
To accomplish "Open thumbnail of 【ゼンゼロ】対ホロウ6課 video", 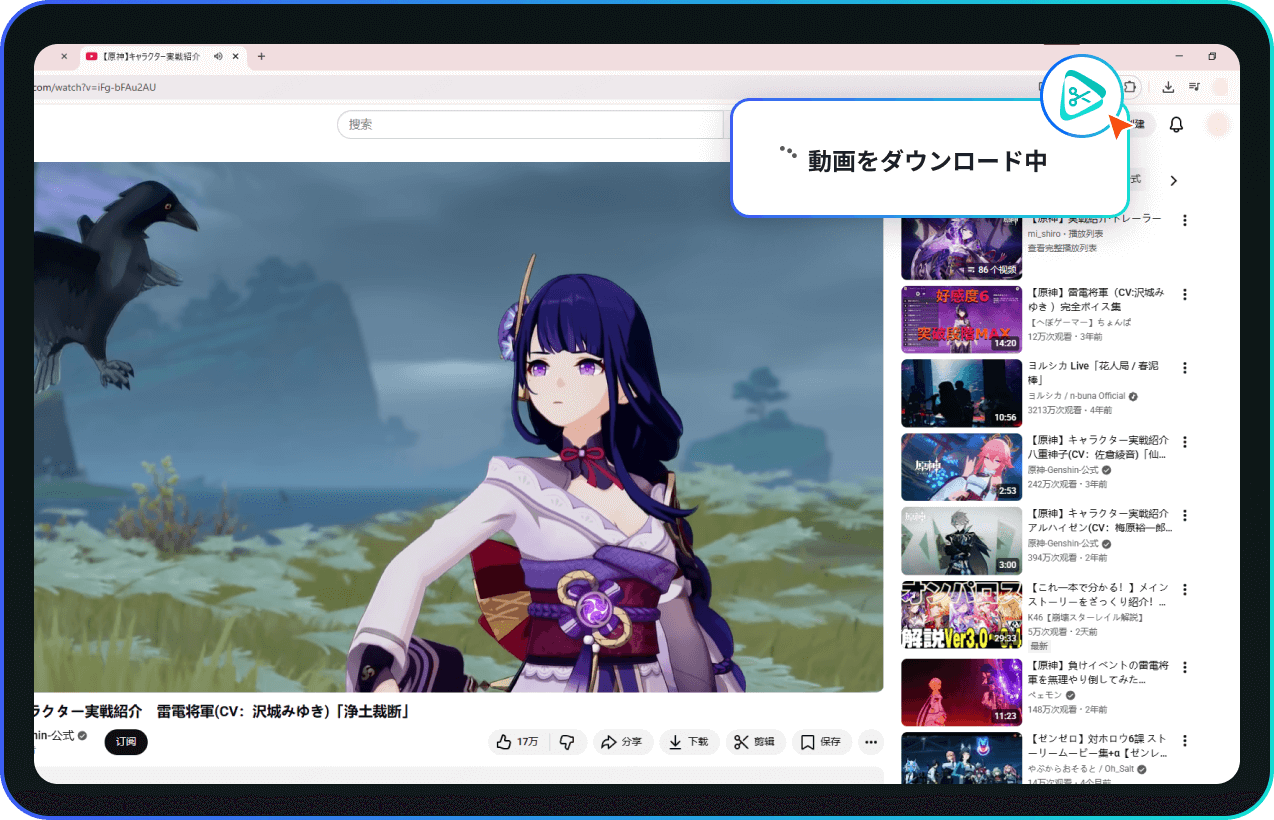I will click(961, 759).
